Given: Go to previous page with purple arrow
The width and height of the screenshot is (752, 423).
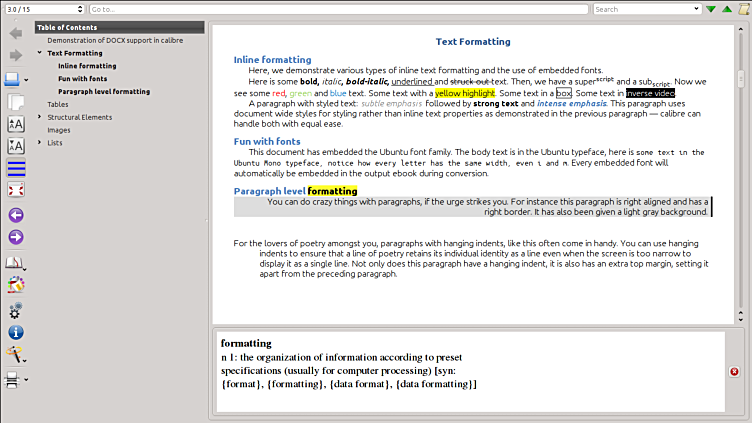Looking at the screenshot, I should point(16,214).
